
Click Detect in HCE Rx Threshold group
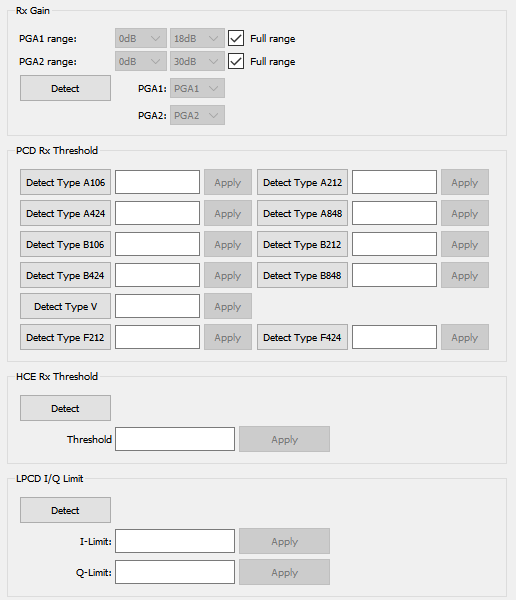point(65,408)
